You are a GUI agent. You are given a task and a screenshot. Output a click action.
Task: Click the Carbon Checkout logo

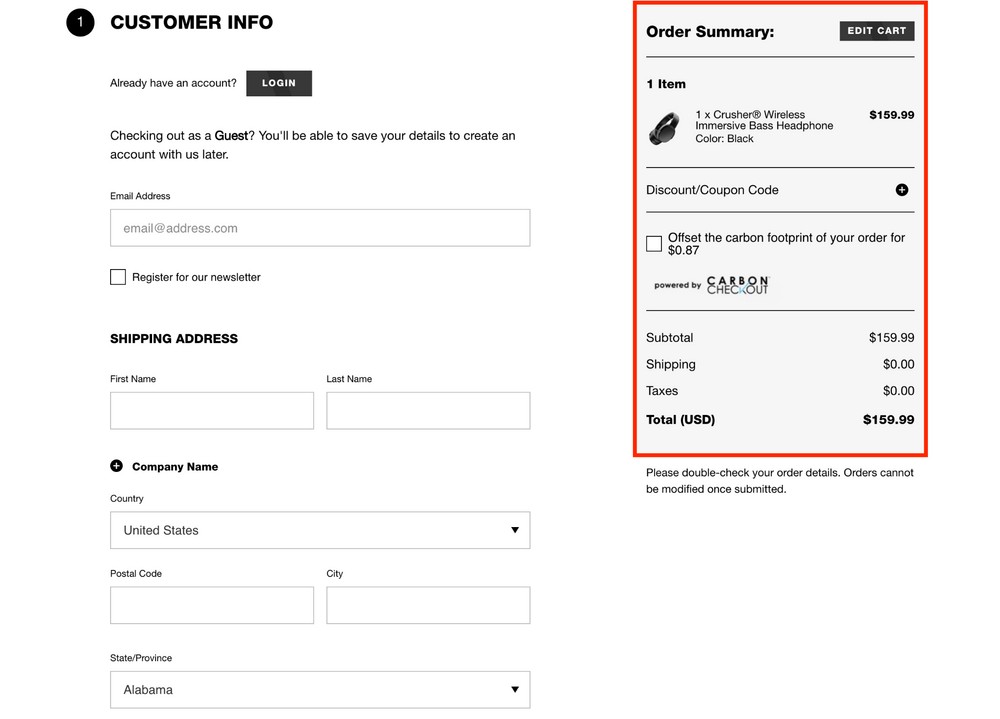(x=737, y=285)
